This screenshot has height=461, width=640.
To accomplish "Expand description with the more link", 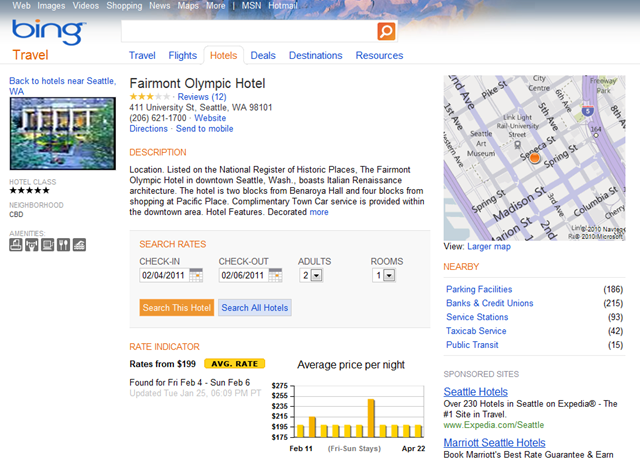I will pos(319,212).
